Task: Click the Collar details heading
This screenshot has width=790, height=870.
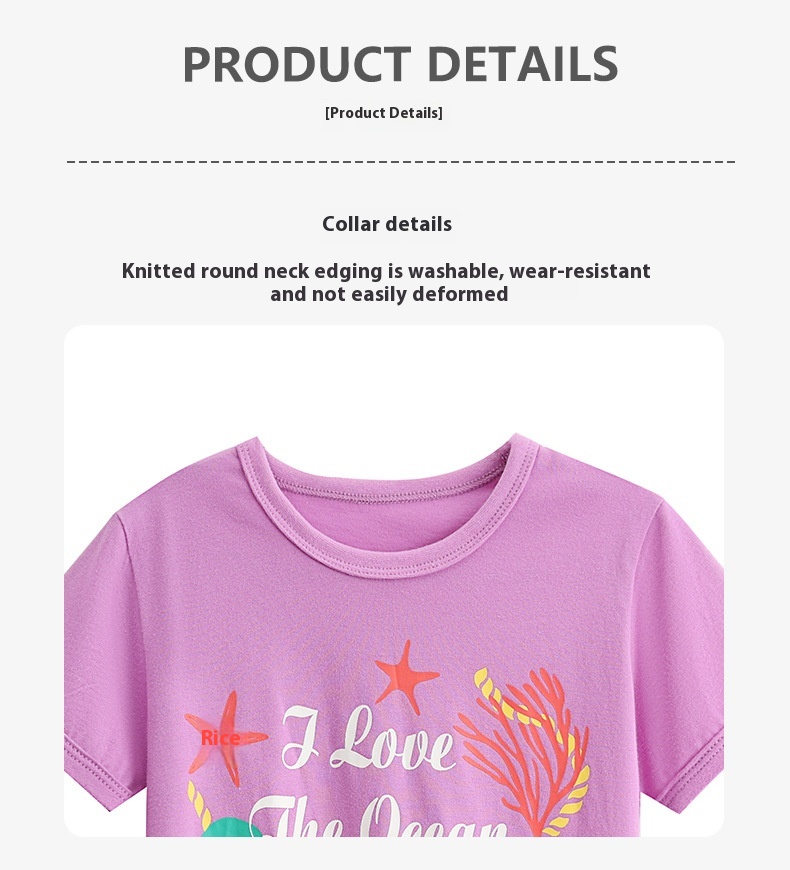Action: pyautogui.click(x=387, y=224)
